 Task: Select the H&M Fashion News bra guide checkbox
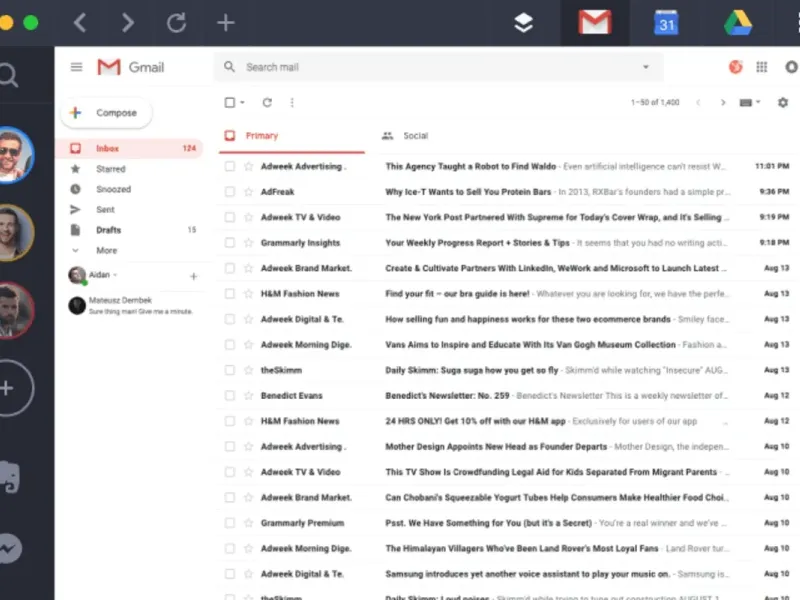pyautogui.click(x=230, y=294)
